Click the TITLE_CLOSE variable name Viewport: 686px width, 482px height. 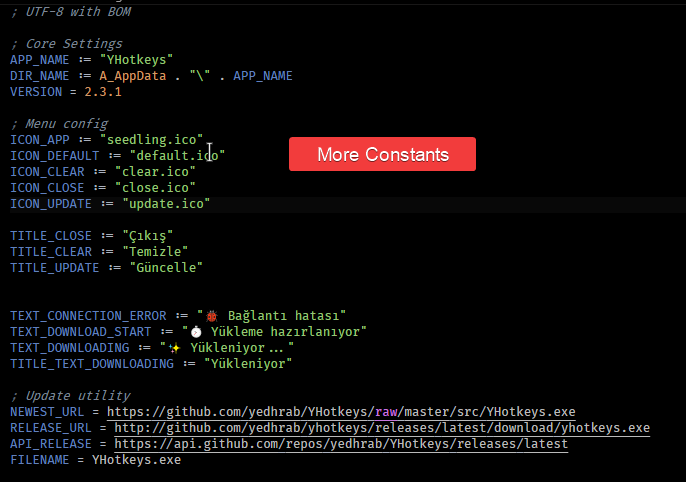51,236
